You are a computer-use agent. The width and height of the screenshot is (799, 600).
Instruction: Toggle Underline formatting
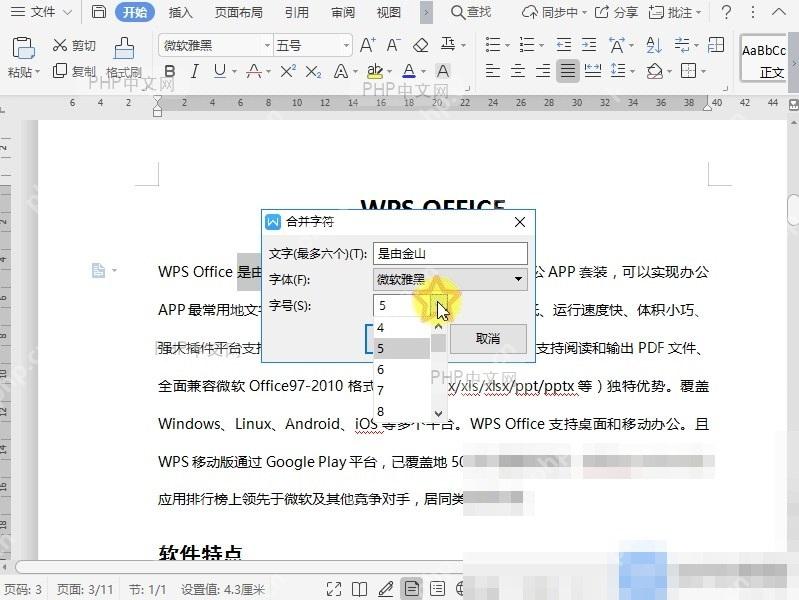(x=220, y=71)
